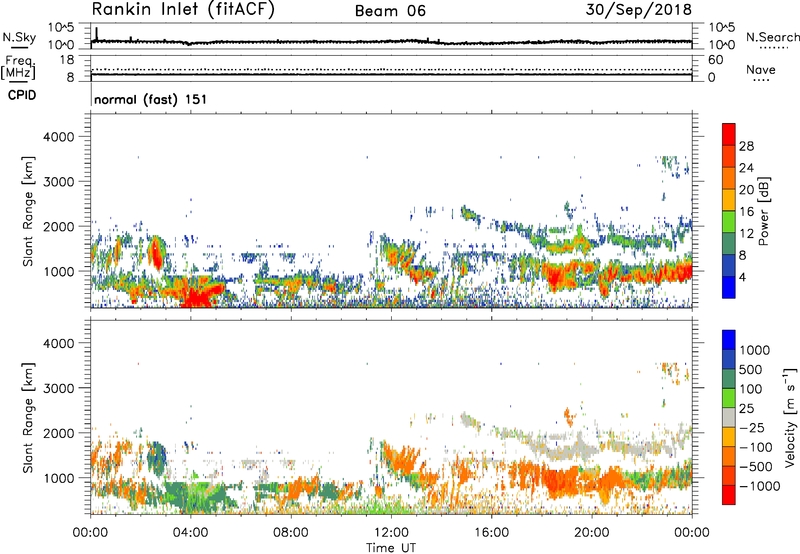Click the 'Velocity [m s⁻¹]' color bar label

coord(790,417)
